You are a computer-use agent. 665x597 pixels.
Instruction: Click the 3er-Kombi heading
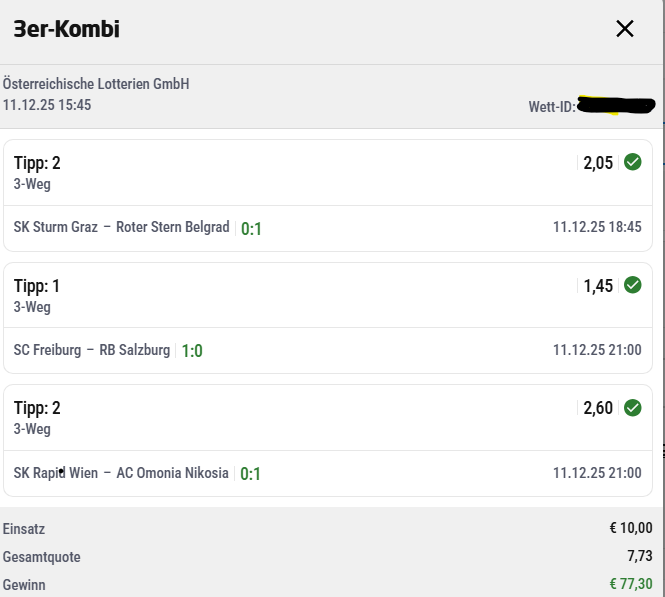tap(66, 29)
